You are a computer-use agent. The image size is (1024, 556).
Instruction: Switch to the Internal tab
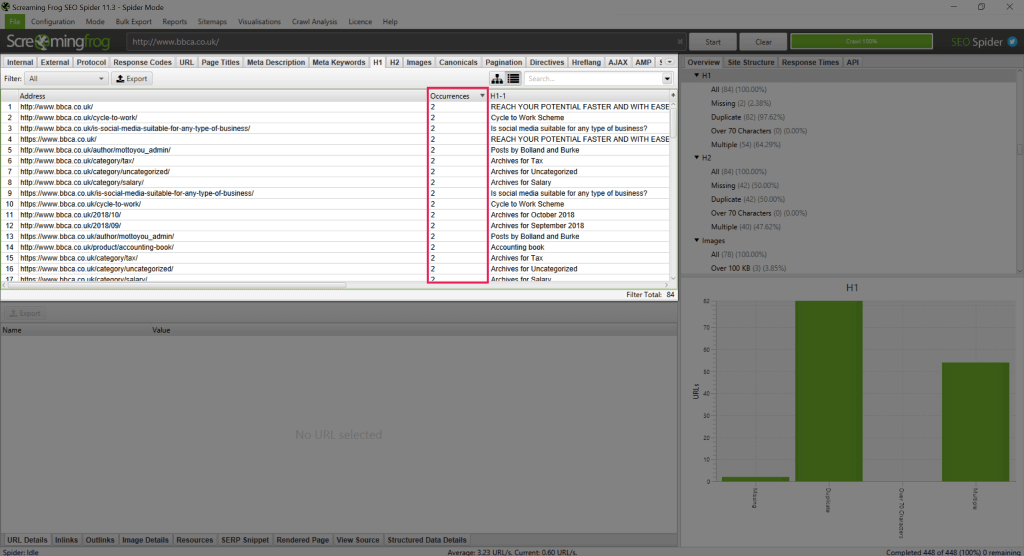coord(20,62)
